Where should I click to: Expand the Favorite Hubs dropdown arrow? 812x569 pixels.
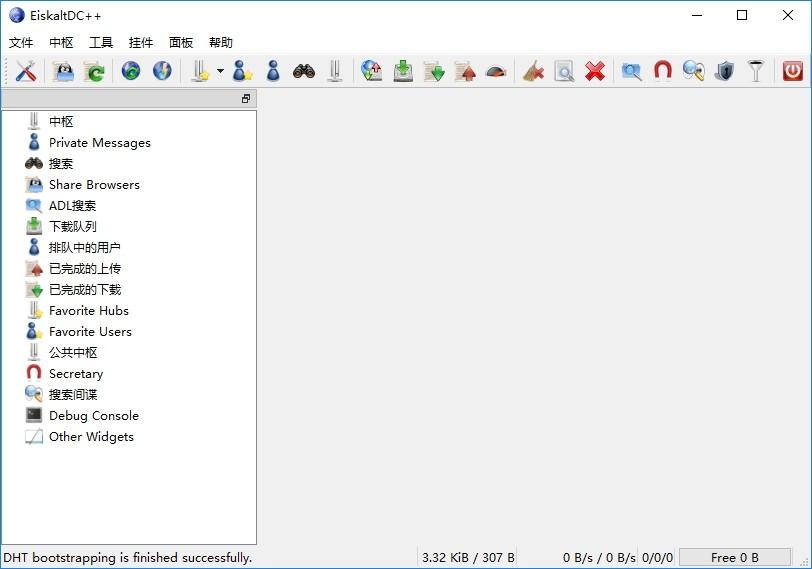[220, 71]
